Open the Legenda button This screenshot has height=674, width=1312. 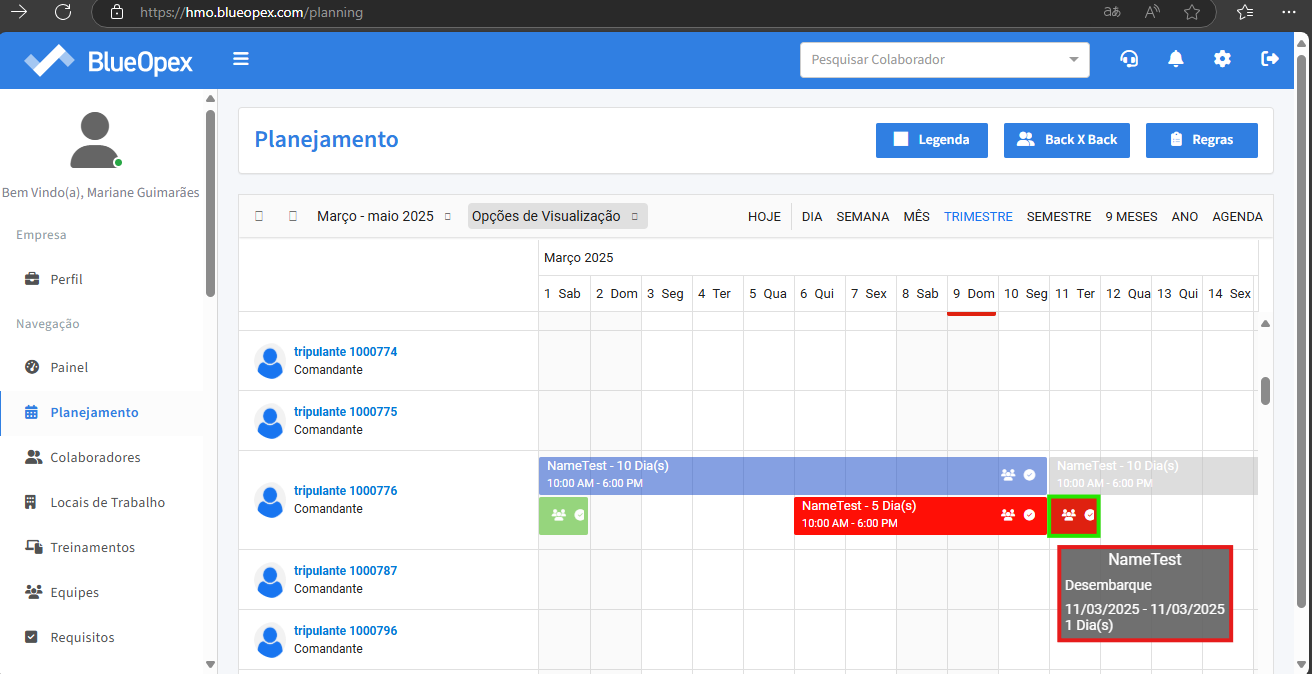[x=932, y=140]
